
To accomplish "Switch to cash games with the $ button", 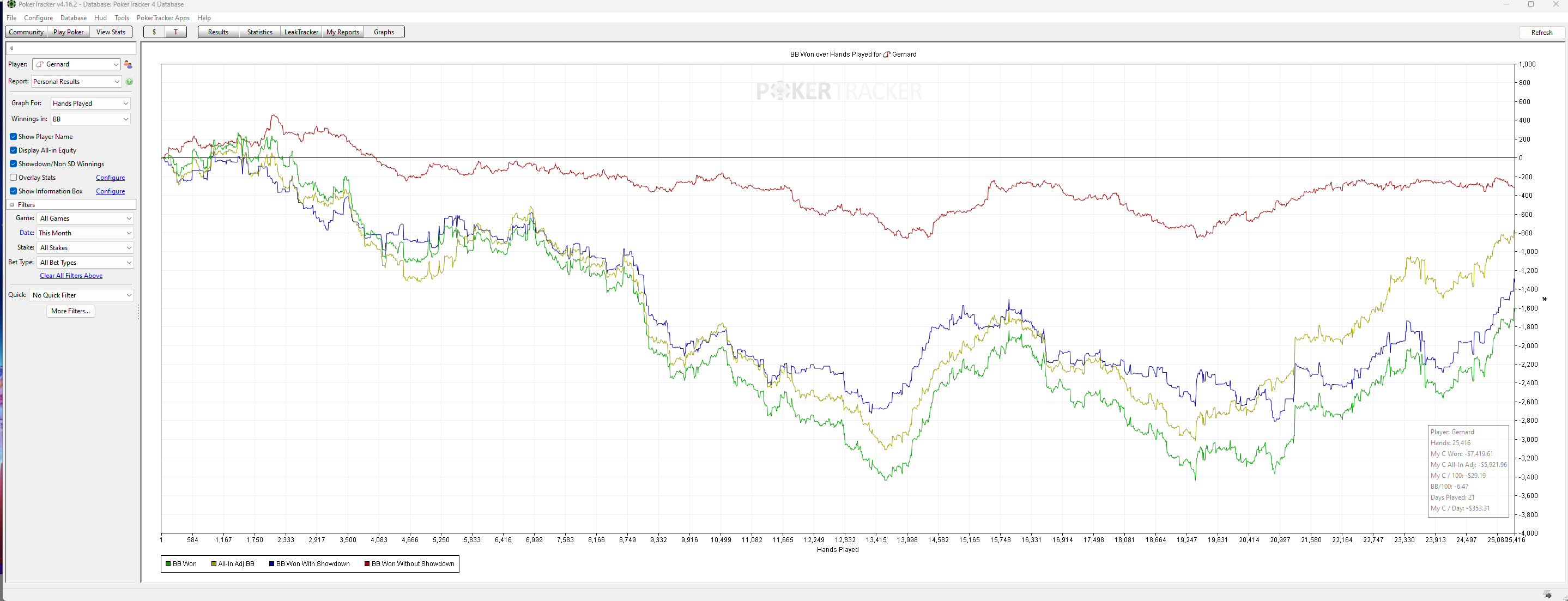I will coord(155,32).
